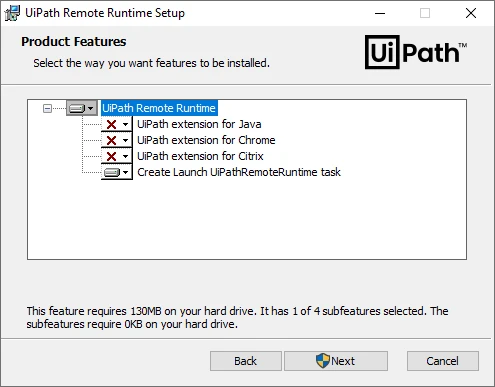Select UiPath extension for Chrome row
The image size is (495, 387).
pyautogui.click(x=206, y=140)
